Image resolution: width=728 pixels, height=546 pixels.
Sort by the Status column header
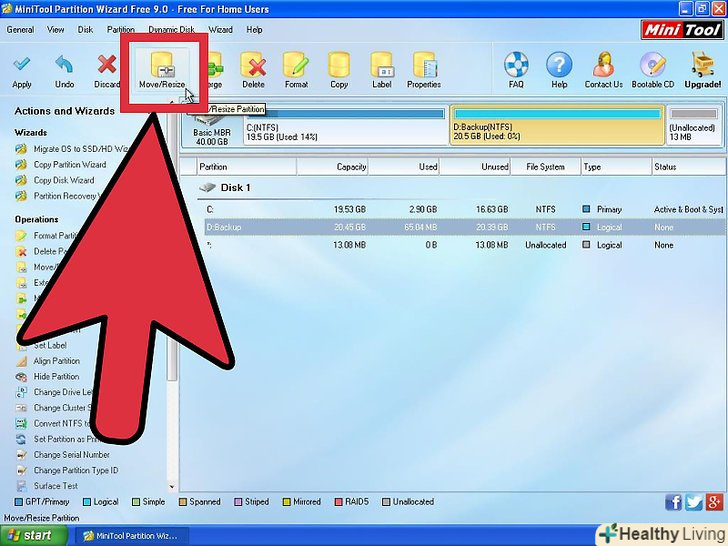(x=689, y=167)
